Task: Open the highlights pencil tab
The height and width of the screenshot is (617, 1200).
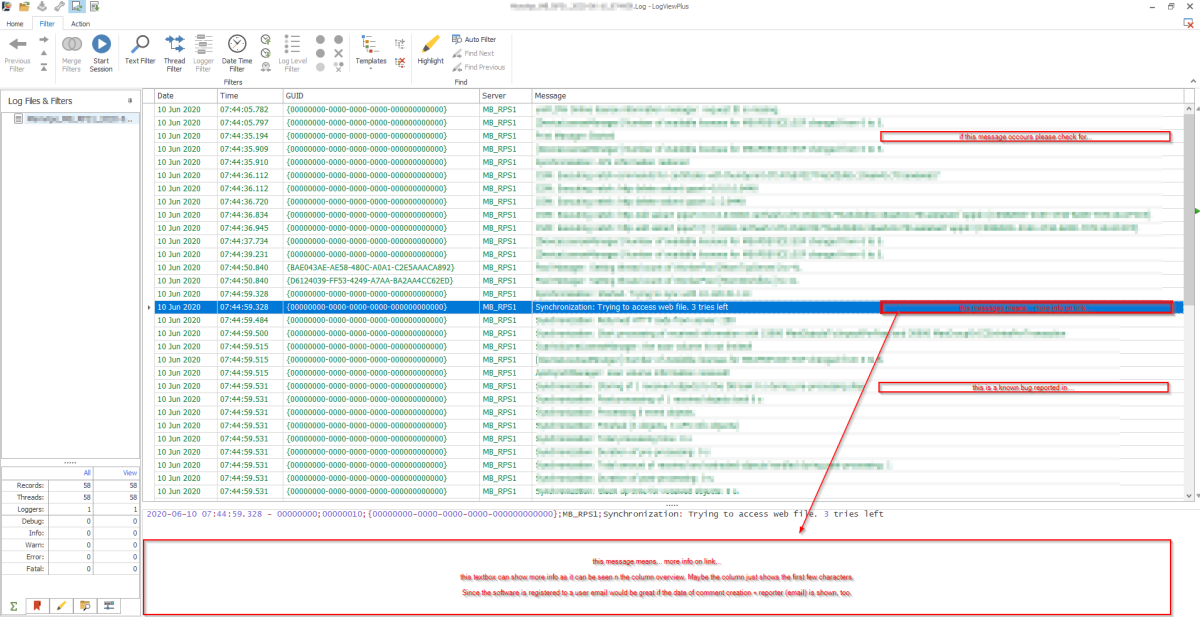Action: [x=60, y=605]
